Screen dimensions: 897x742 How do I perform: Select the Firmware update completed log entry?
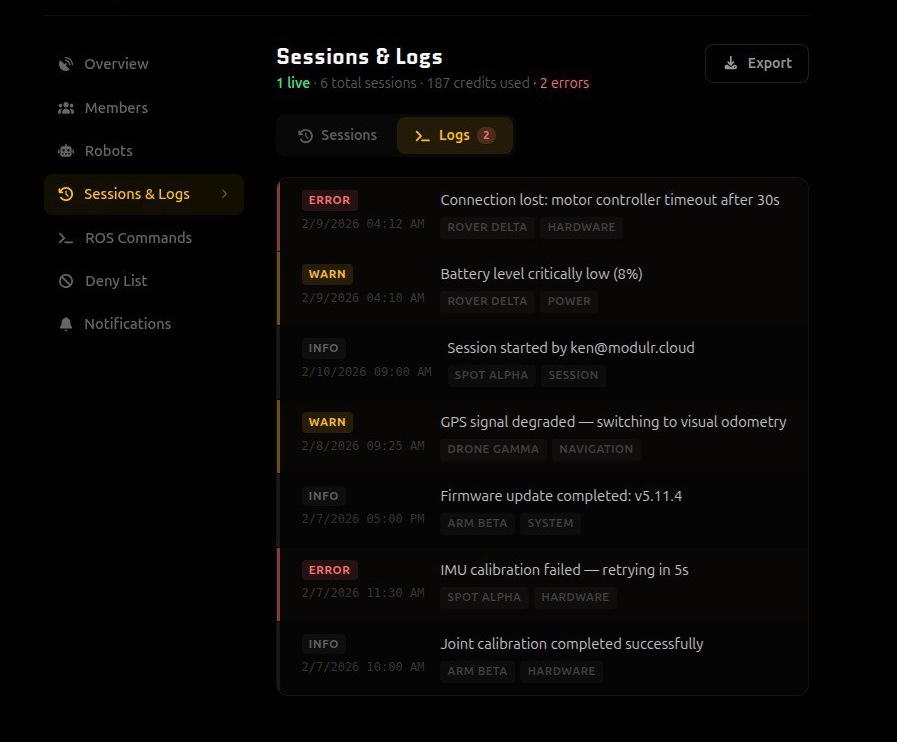click(x=561, y=496)
